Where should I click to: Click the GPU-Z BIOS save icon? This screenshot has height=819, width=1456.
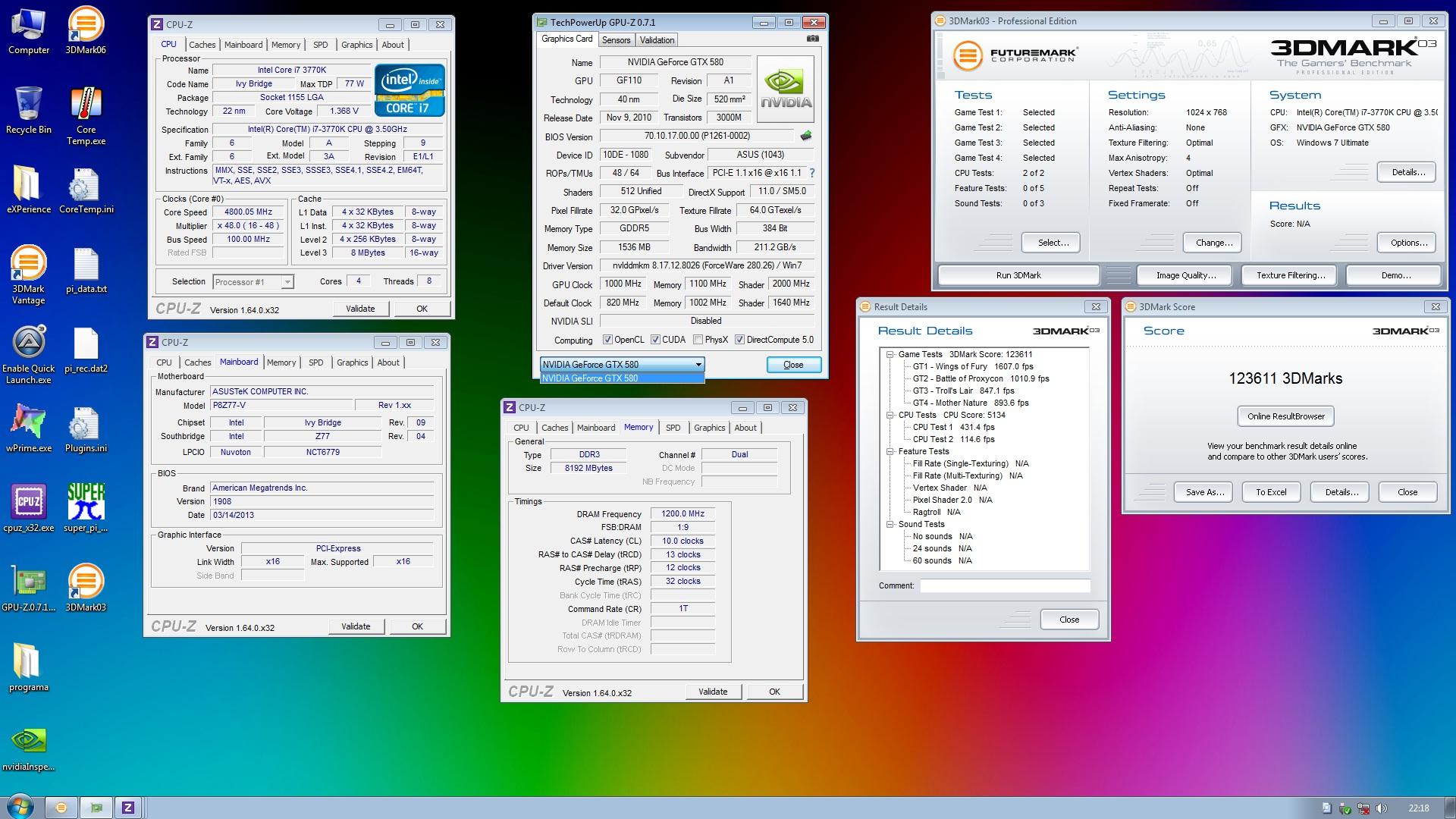point(805,136)
